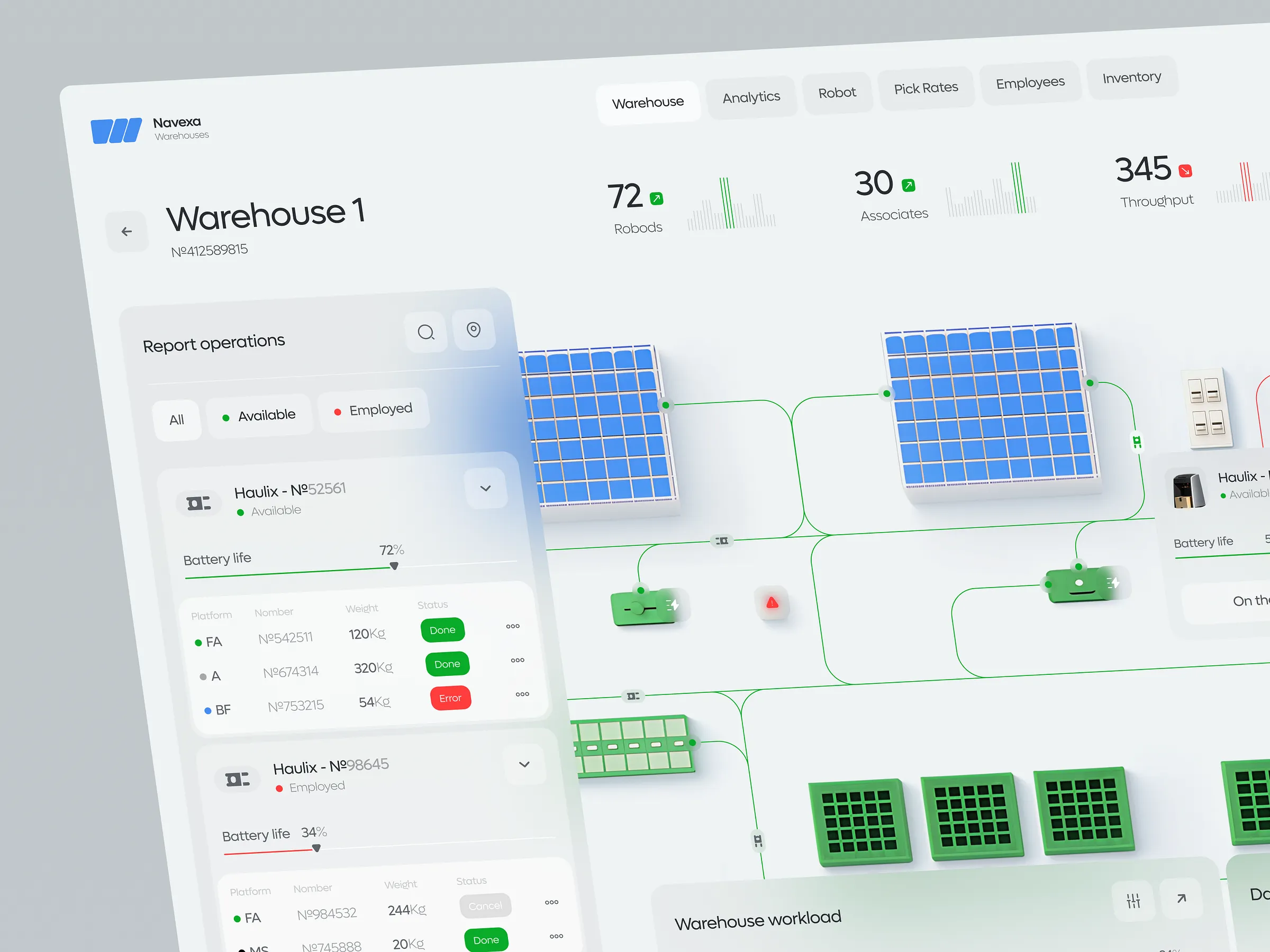Click three-dots menu for N°542511 row
This screenshot has height=952, width=1270.
coord(513,626)
